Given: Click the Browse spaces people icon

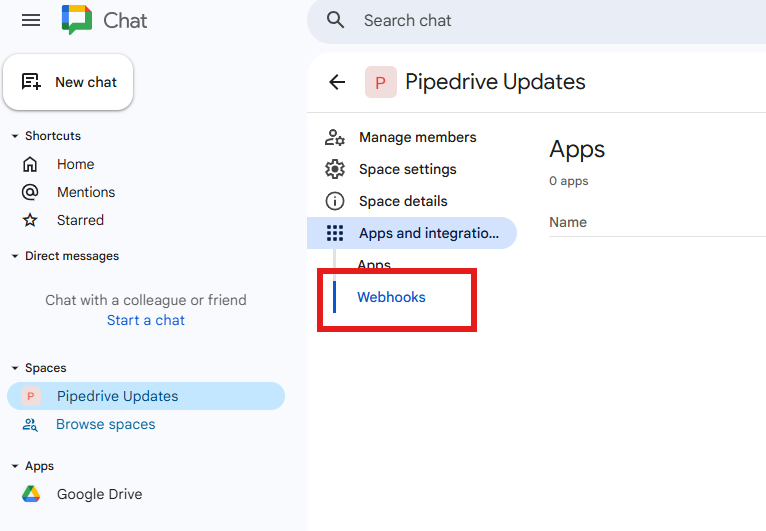Looking at the screenshot, I should coord(30,425).
